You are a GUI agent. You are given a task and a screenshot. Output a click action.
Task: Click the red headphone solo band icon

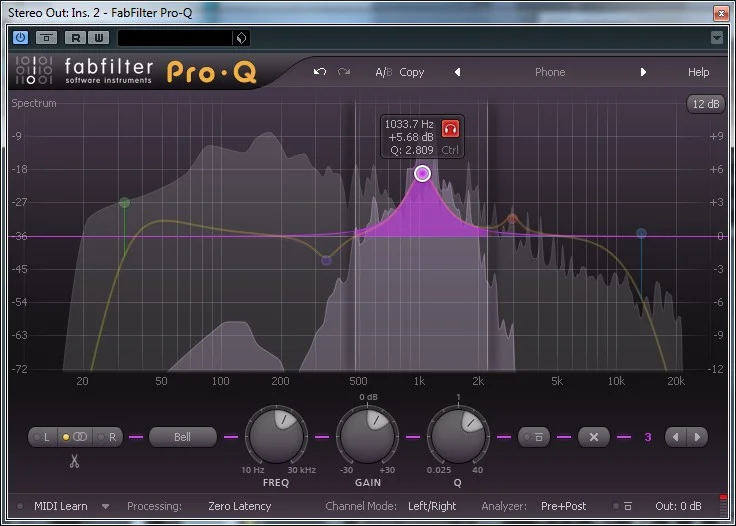coord(451,129)
